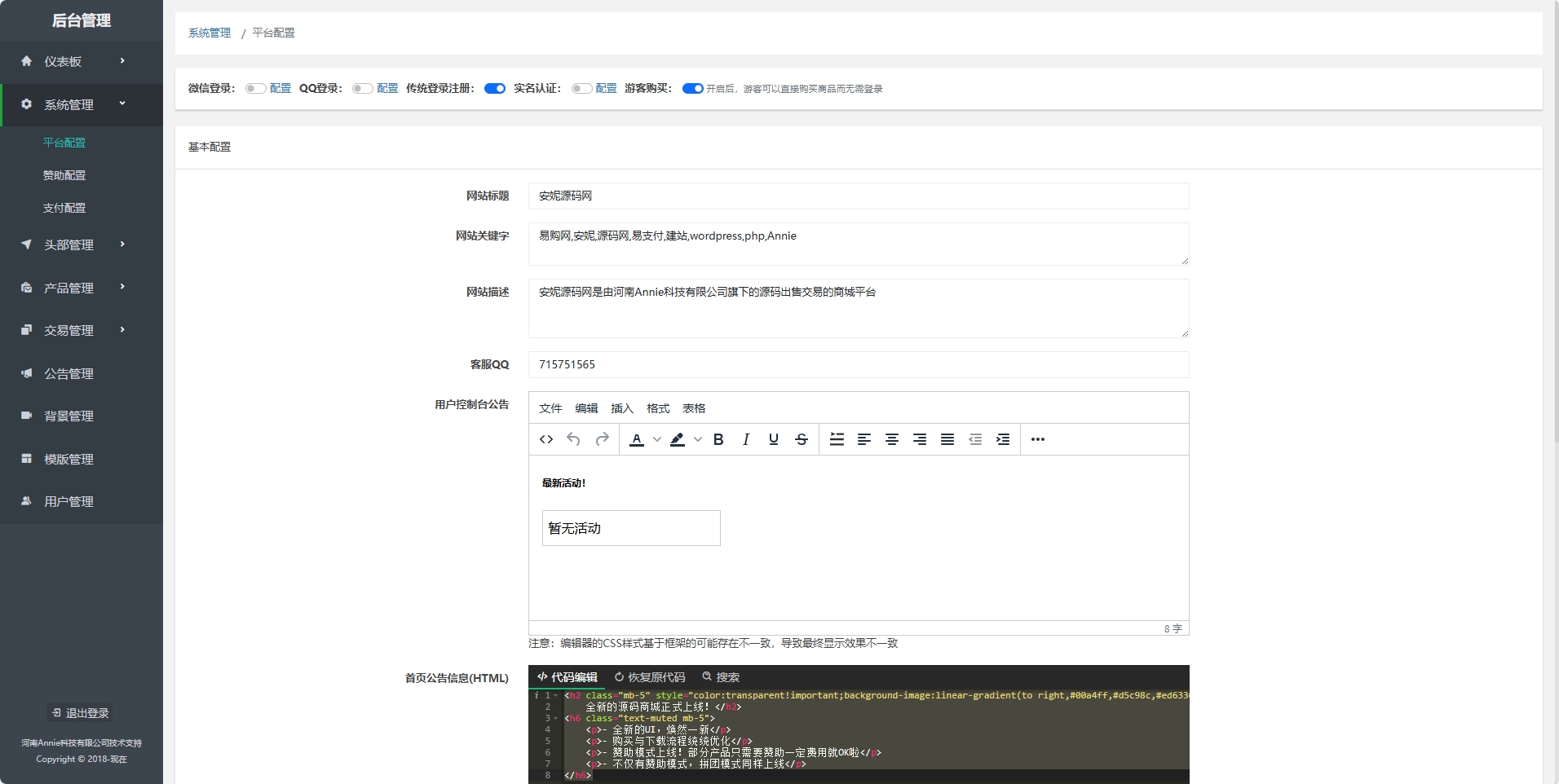This screenshot has height=784, width=1559.
Task: Apply strikethrough formatting in editor toolbar
Action: coord(802,439)
